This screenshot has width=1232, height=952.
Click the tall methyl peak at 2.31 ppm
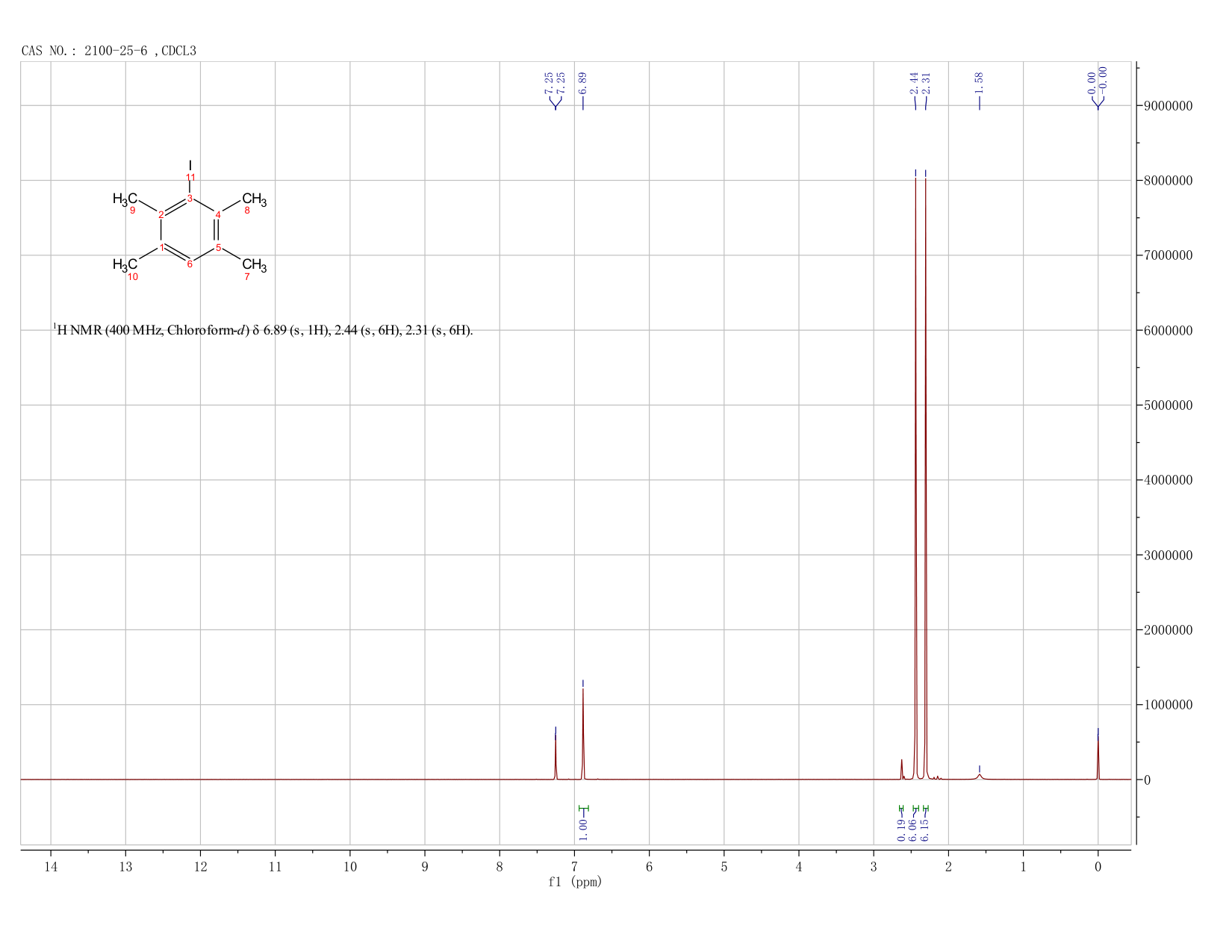pyautogui.click(x=926, y=478)
